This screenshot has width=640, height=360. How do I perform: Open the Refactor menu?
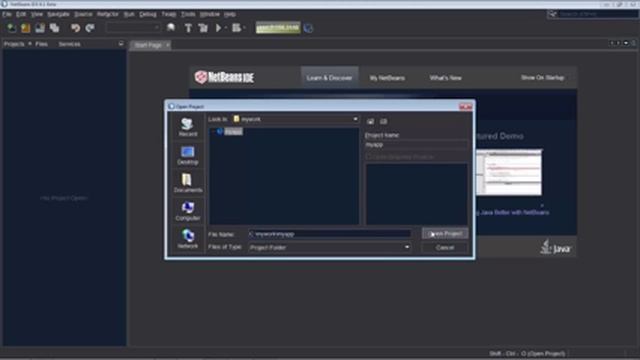tap(108, 14)
